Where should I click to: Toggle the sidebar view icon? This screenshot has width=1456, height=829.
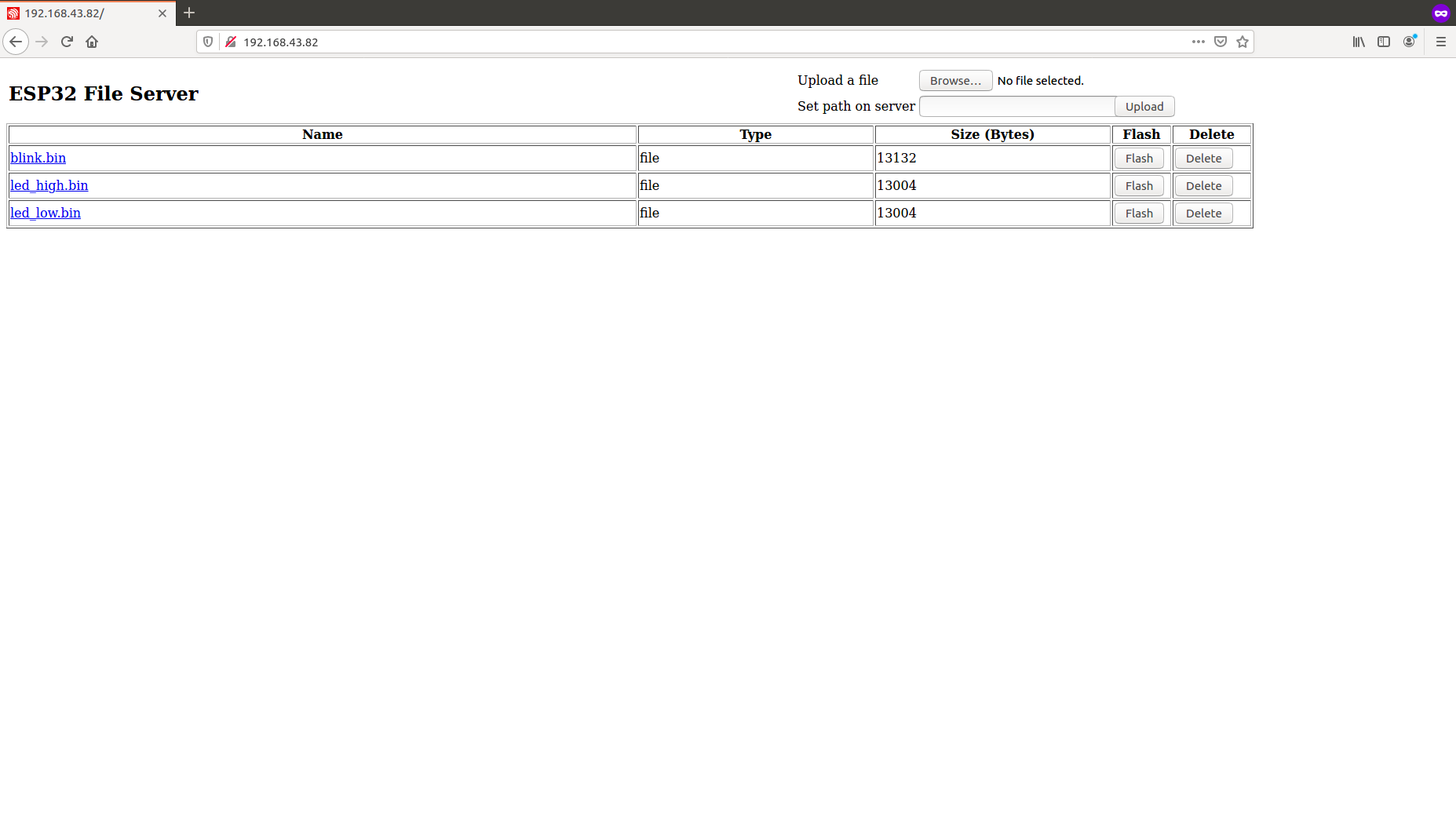coord(1384,42)
